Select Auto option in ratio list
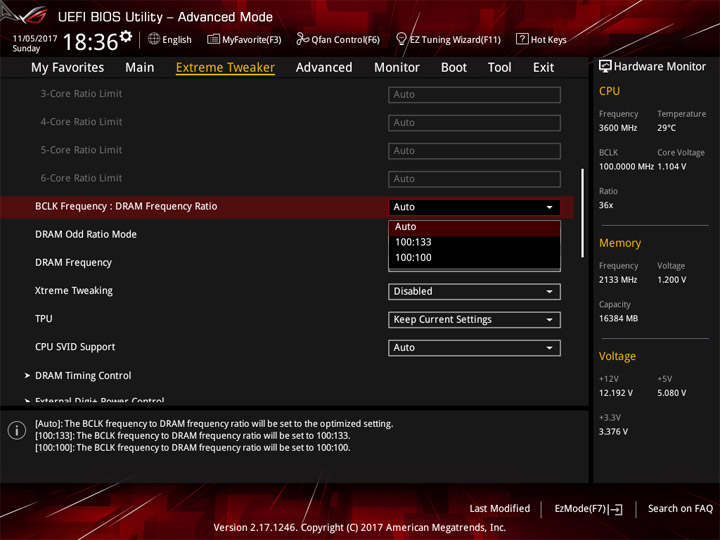The height and width of the screenshot is (540, 720). (x=474, y=227)
